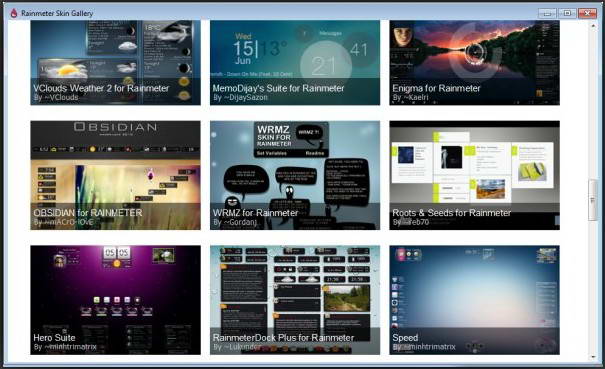Open Roots & Seeds for Rainmeter thumbnail
The image size is (605, 369).
pos(474,175)
